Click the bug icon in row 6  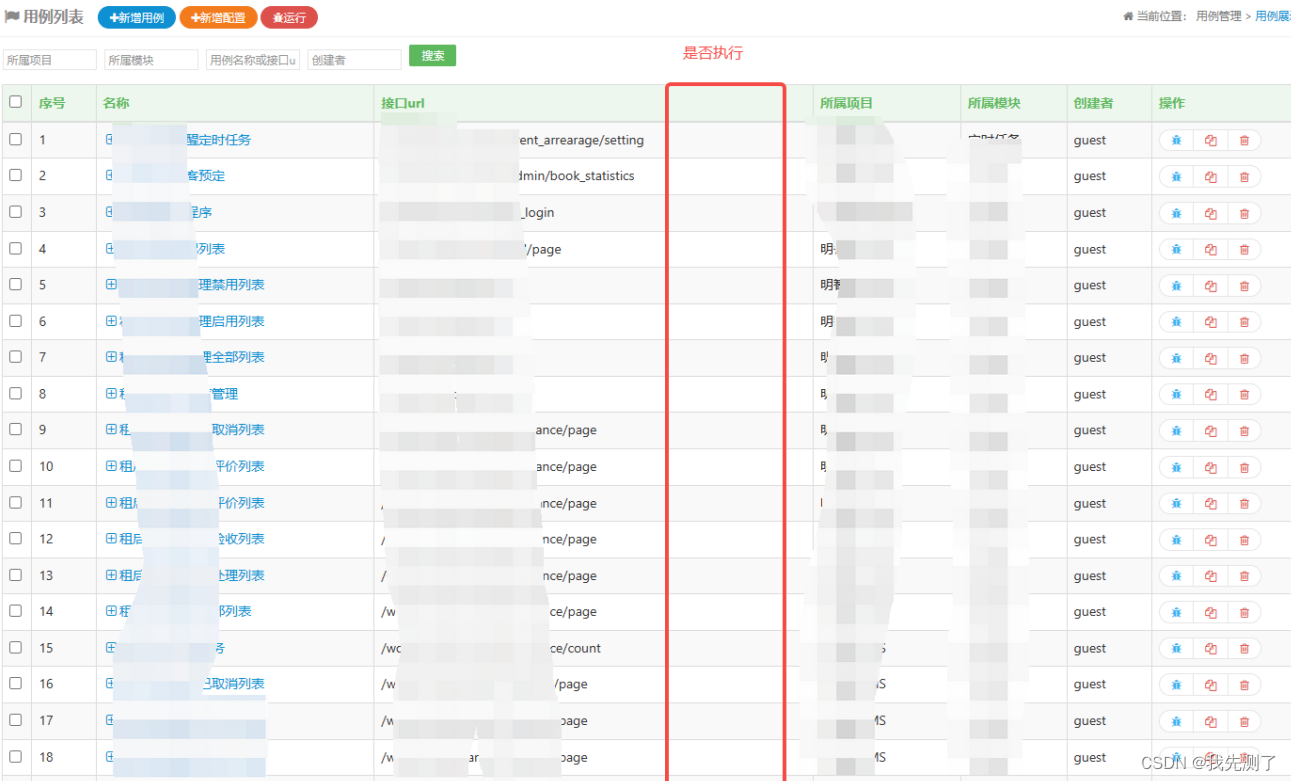pyautogui.click(x=1176, y=322)
